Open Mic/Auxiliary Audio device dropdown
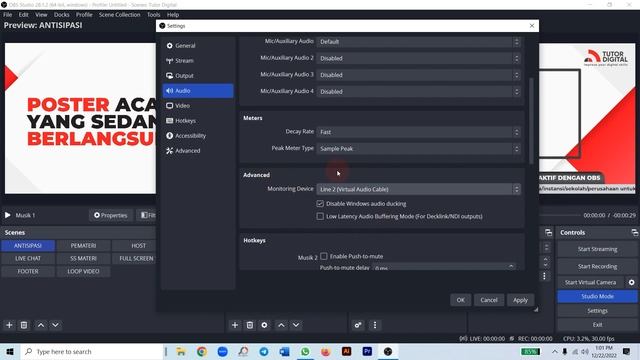 (x=418, y=42)
